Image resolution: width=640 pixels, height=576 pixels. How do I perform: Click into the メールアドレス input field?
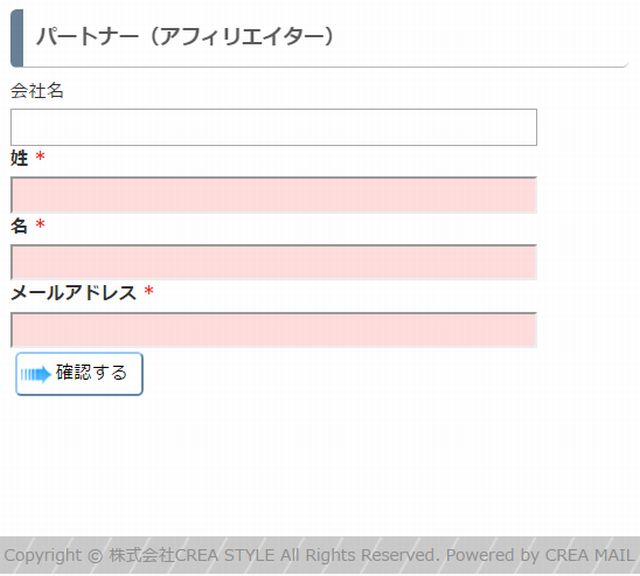[273, 330]
